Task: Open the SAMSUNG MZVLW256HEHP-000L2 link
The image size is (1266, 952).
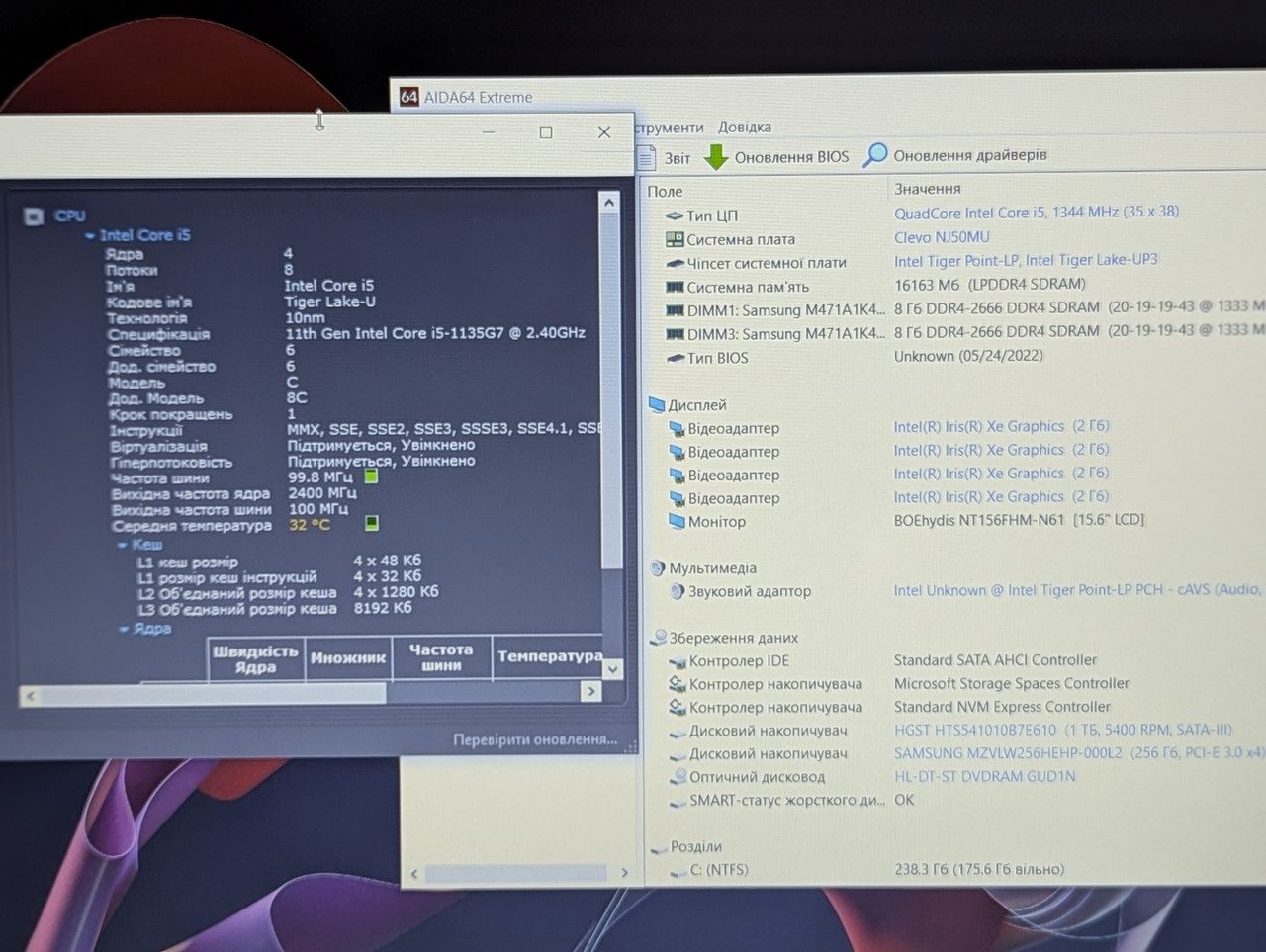Action: [x=1079, y=752]
